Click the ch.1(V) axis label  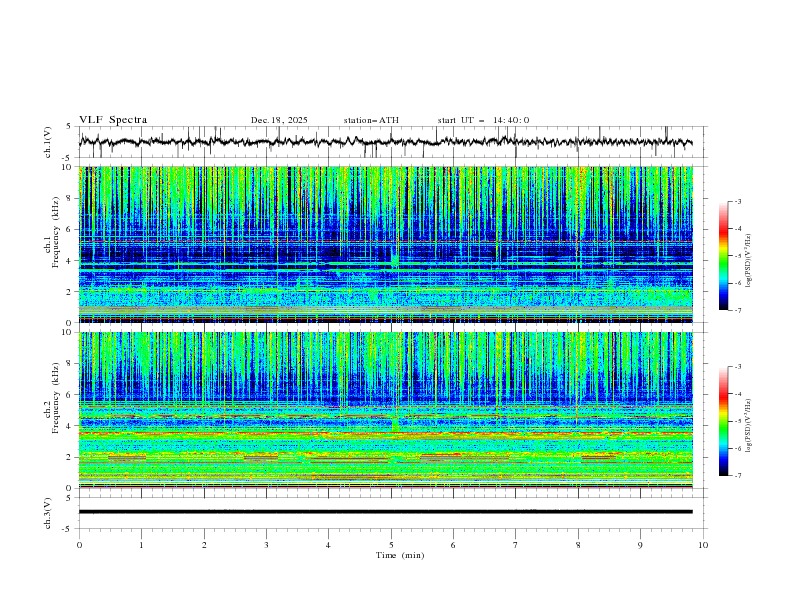(47, 142)
